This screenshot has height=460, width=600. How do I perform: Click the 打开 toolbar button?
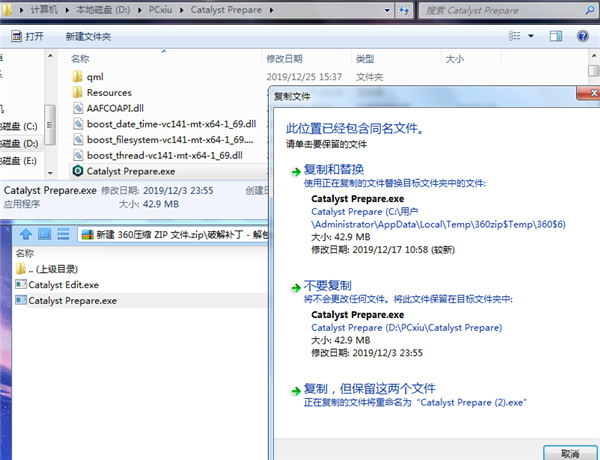click(x=27, y=36)
